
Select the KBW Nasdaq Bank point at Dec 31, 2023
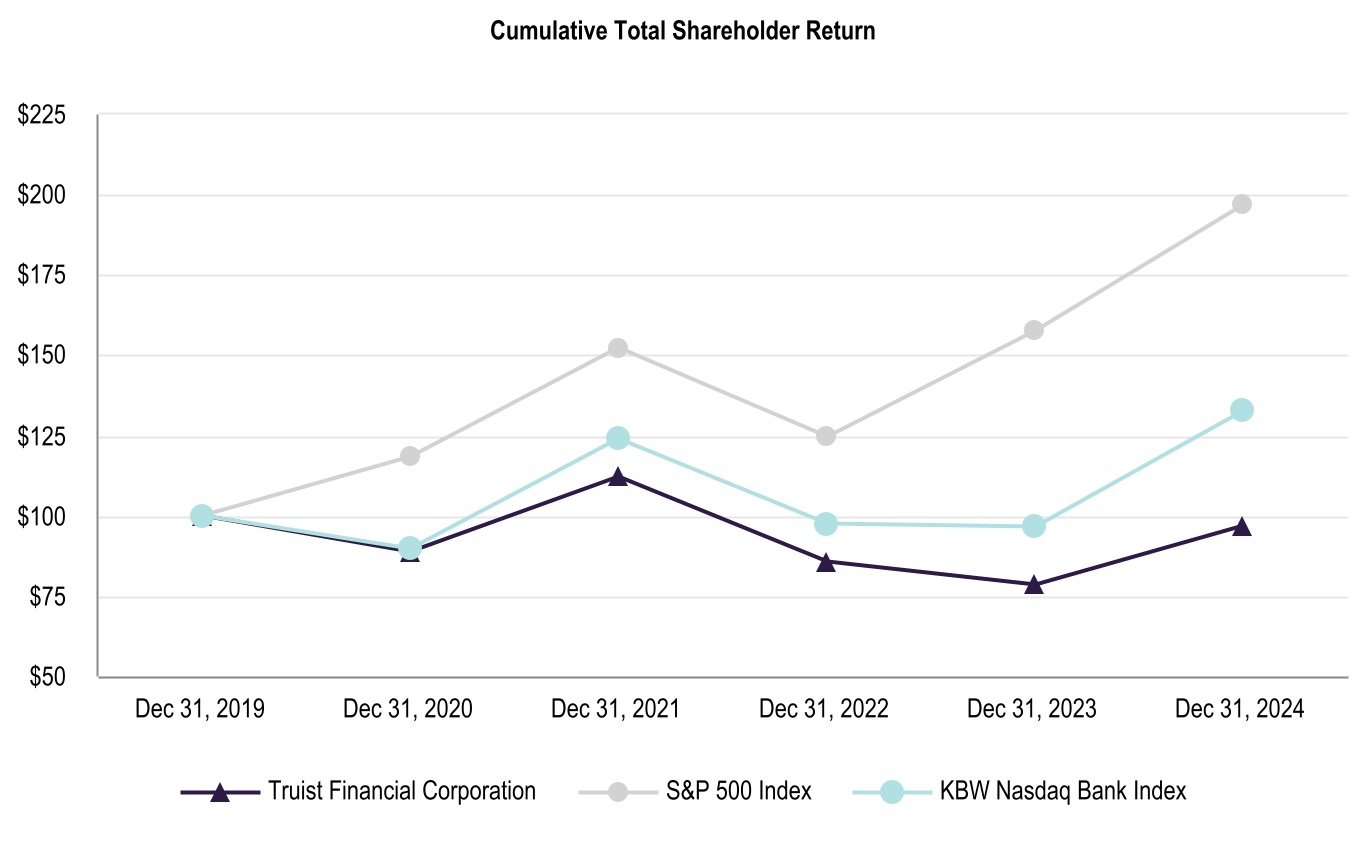point(1034,526)
